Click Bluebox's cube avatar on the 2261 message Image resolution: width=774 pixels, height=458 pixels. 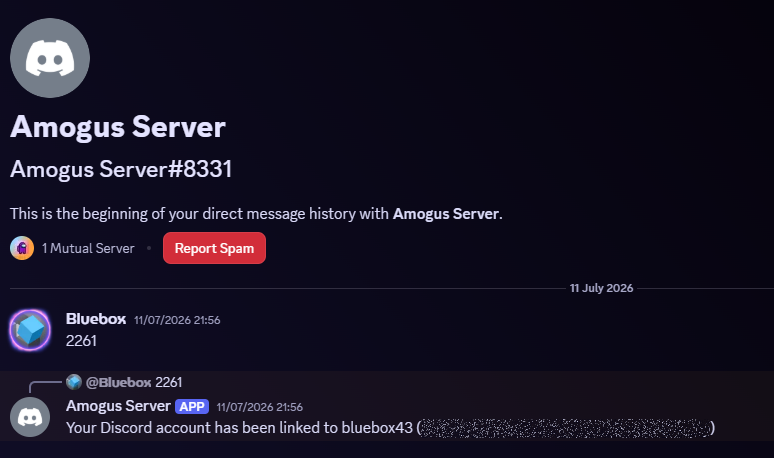[x=30, y=330]
